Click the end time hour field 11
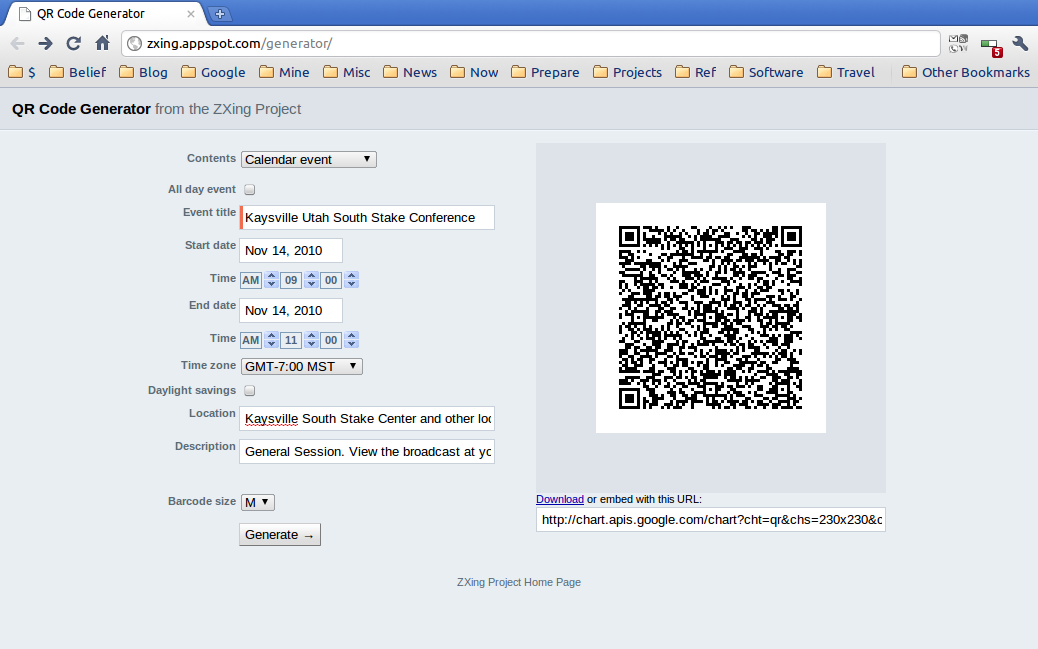The height and width of the screenshot is (649, 1038). point(291,340)
